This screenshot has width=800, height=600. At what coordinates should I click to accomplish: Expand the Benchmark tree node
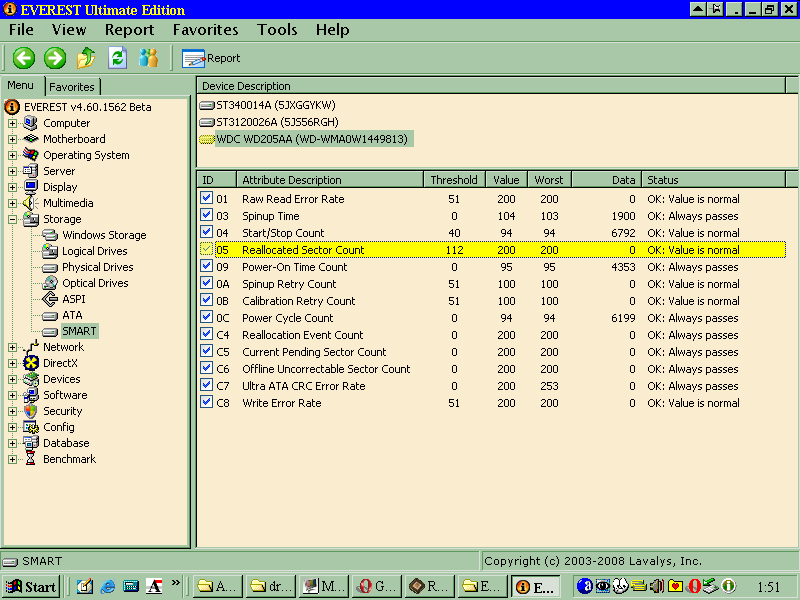13,459
